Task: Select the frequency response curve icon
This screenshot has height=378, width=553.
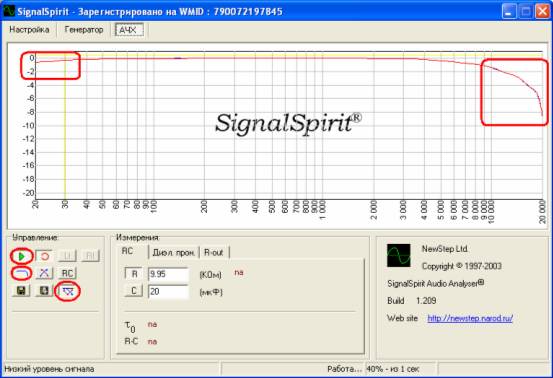Action: (x=21, y=273)
